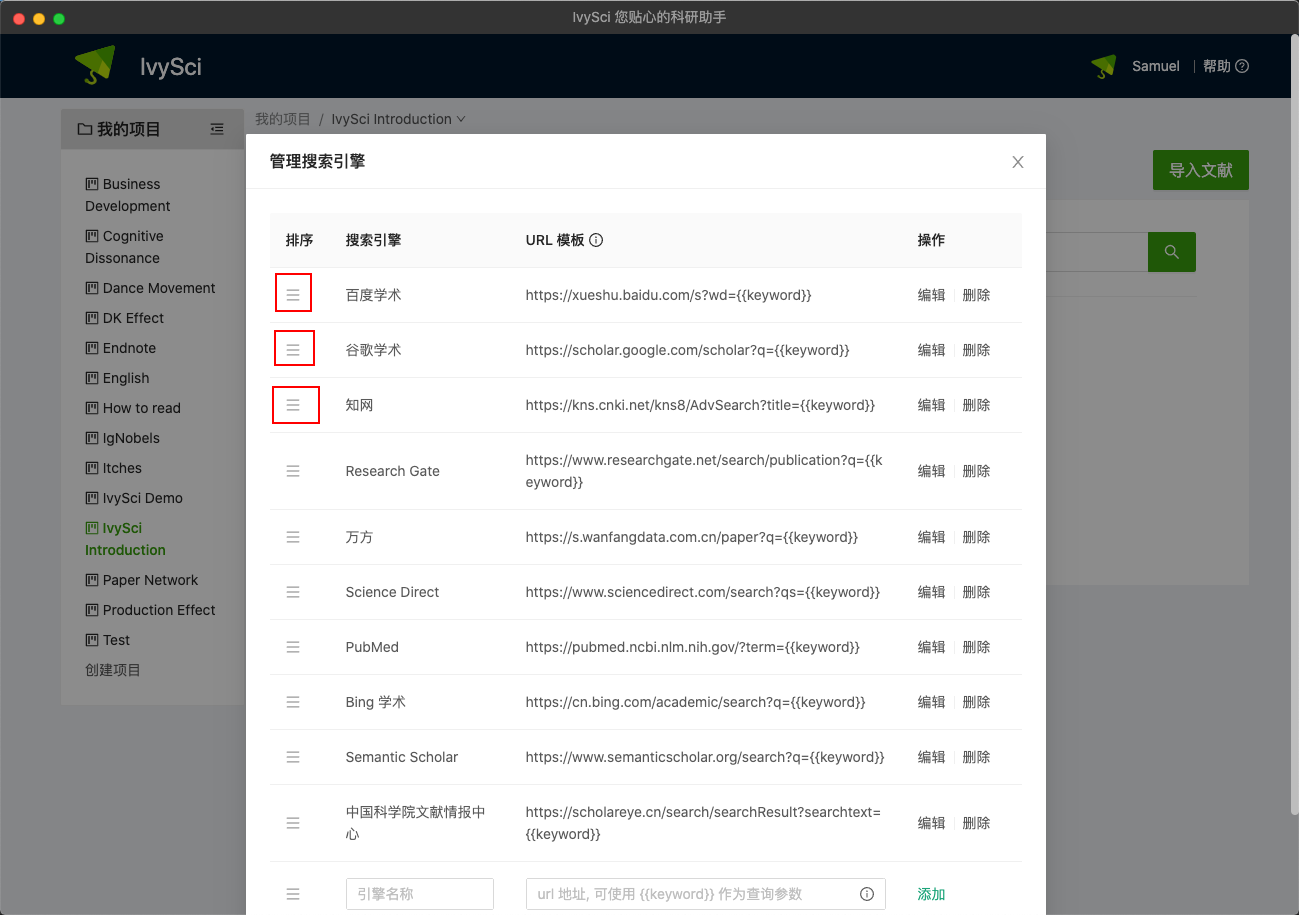The width and height of the screenshot is (1299, 915).
Task: Open the English project
Action: [x=117, y=378]
